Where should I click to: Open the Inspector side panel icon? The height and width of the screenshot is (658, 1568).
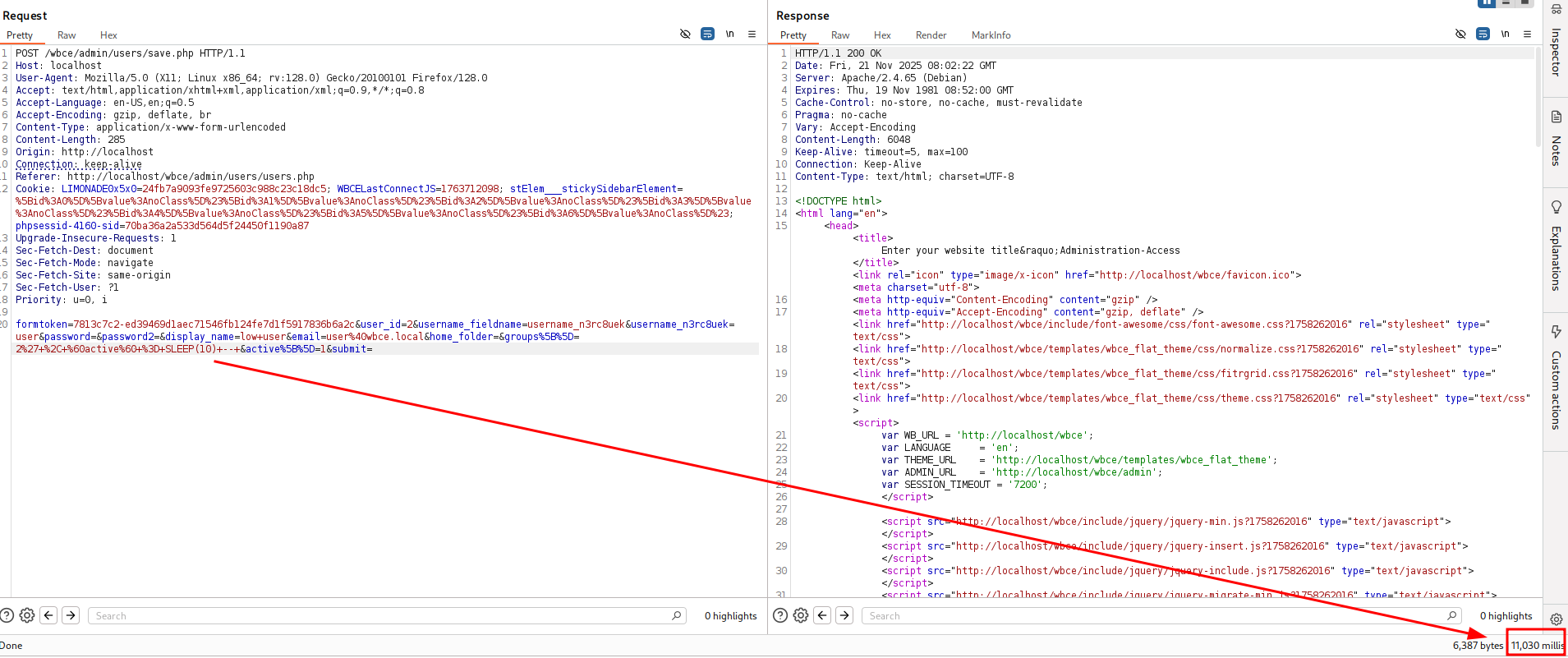click(1556, 10)
